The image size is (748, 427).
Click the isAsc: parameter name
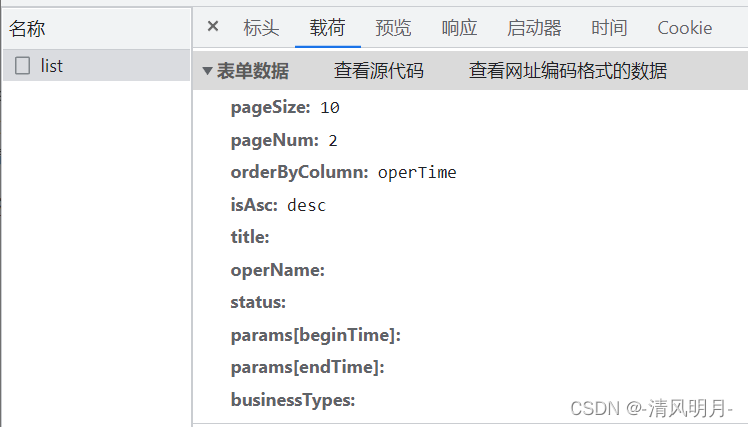254,205
